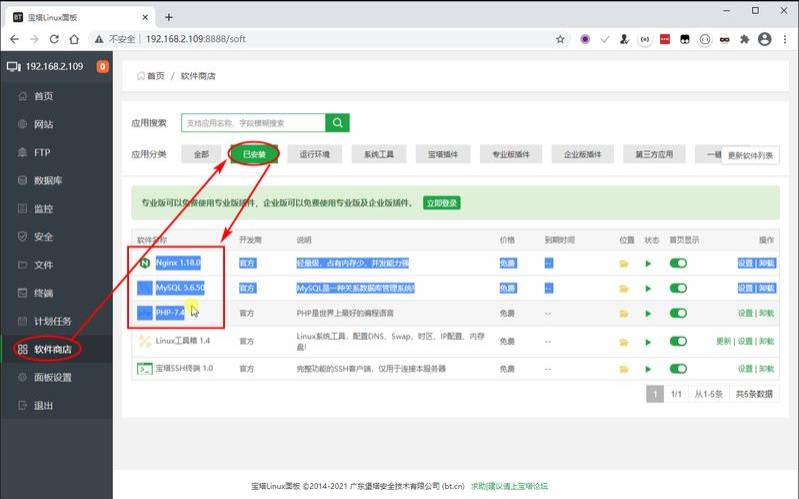
Task: Toggle 首页显示 switch for PHP-7.4
Action: coord(678,313)
